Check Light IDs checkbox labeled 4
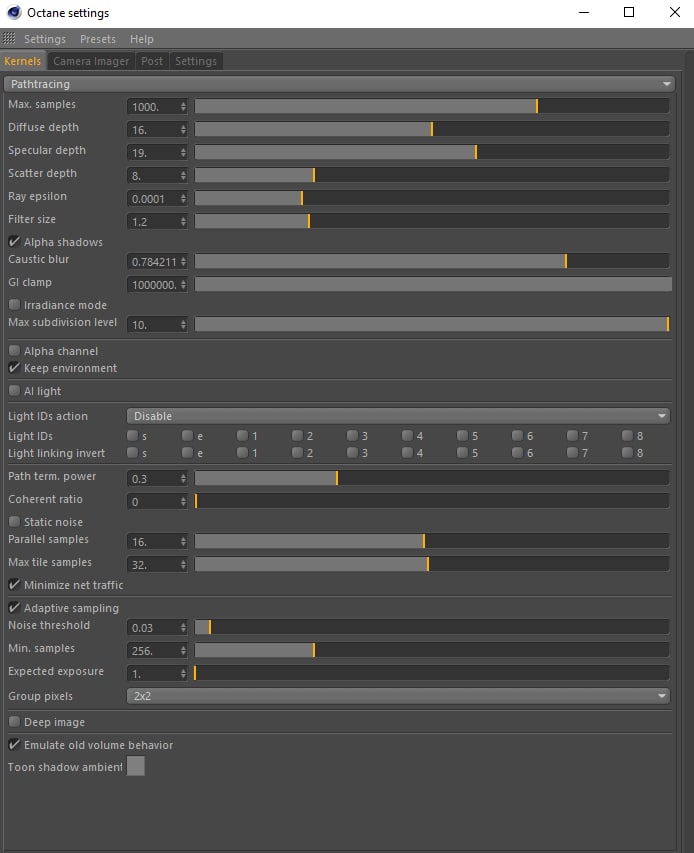Image resolution: width=694 pixels, height=853 pixels. [x=407, y=436]
